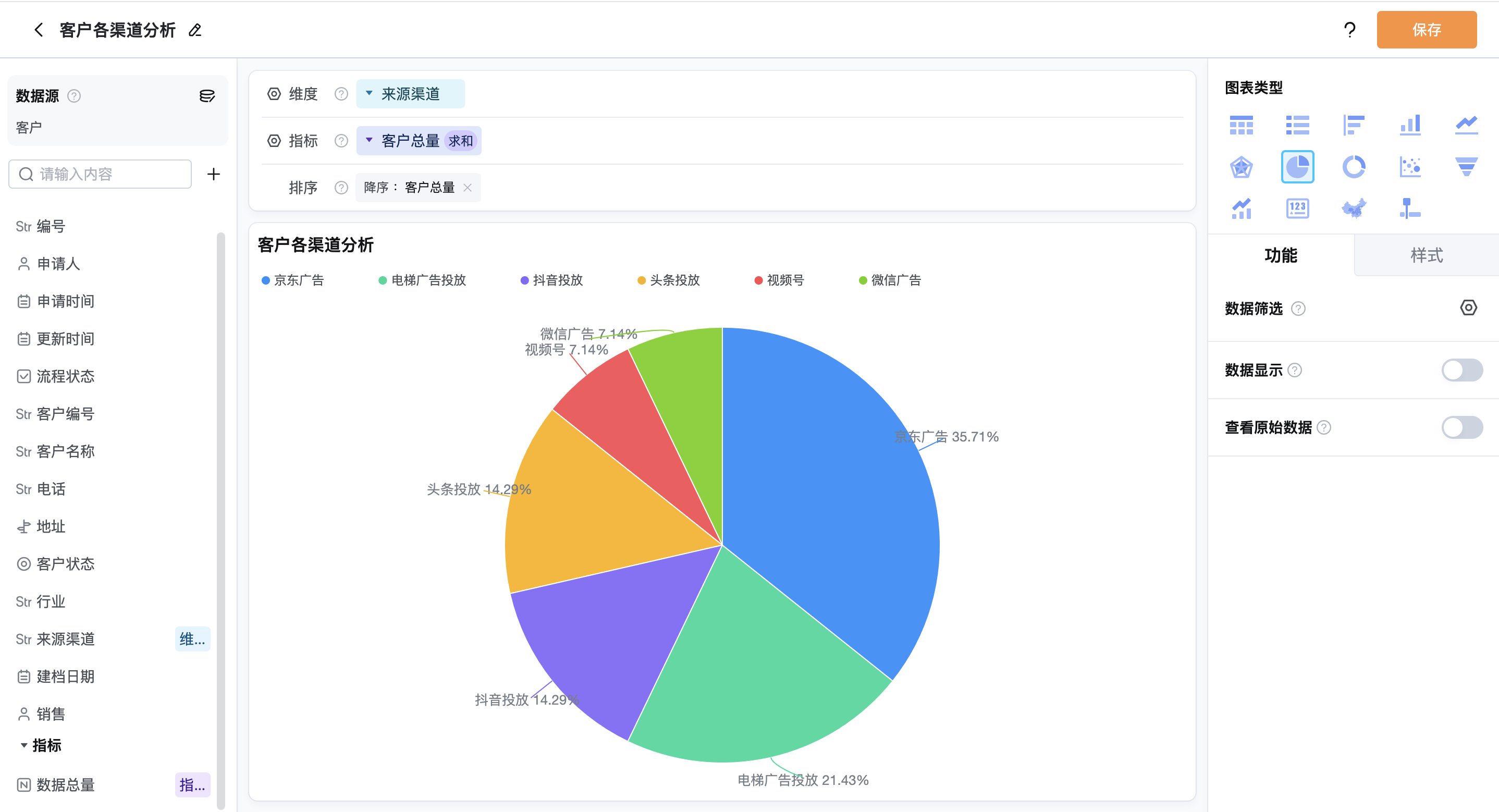Screen dimensions: 1499x812
Task: Toggle the 数据显示 switch
Action: pos(1462,370)
